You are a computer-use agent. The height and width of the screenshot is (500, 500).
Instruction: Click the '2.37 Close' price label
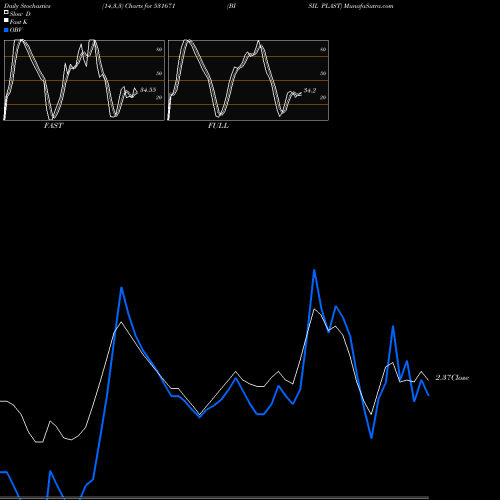pos(452,378)
